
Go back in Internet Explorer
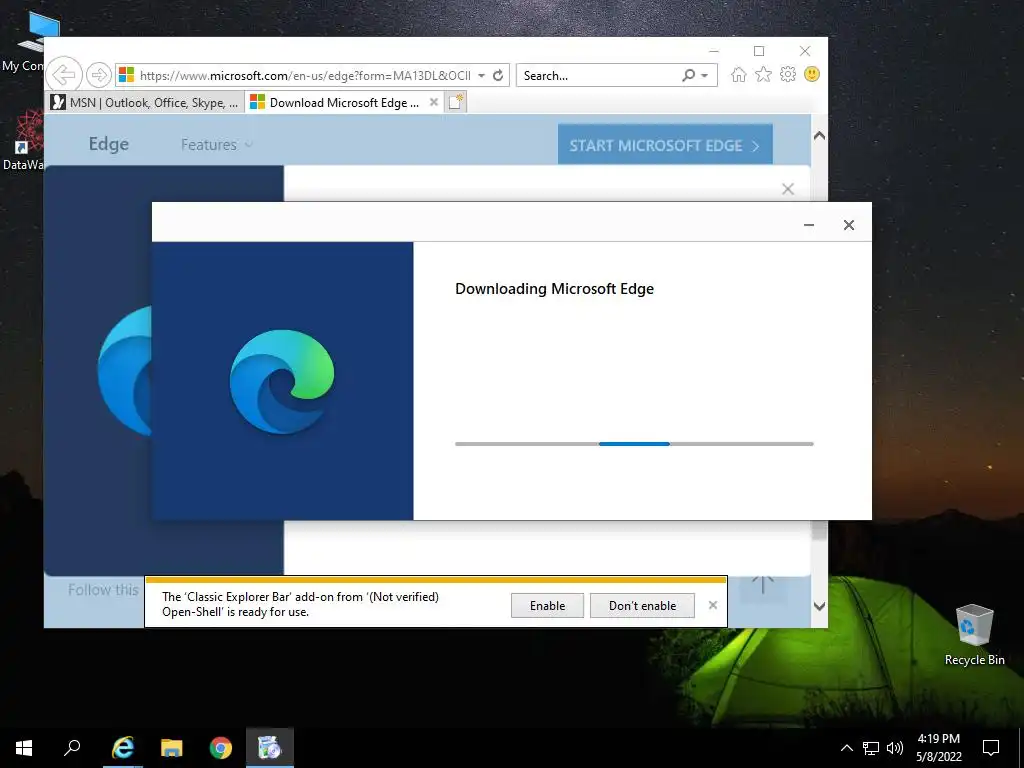click(64, 75)
